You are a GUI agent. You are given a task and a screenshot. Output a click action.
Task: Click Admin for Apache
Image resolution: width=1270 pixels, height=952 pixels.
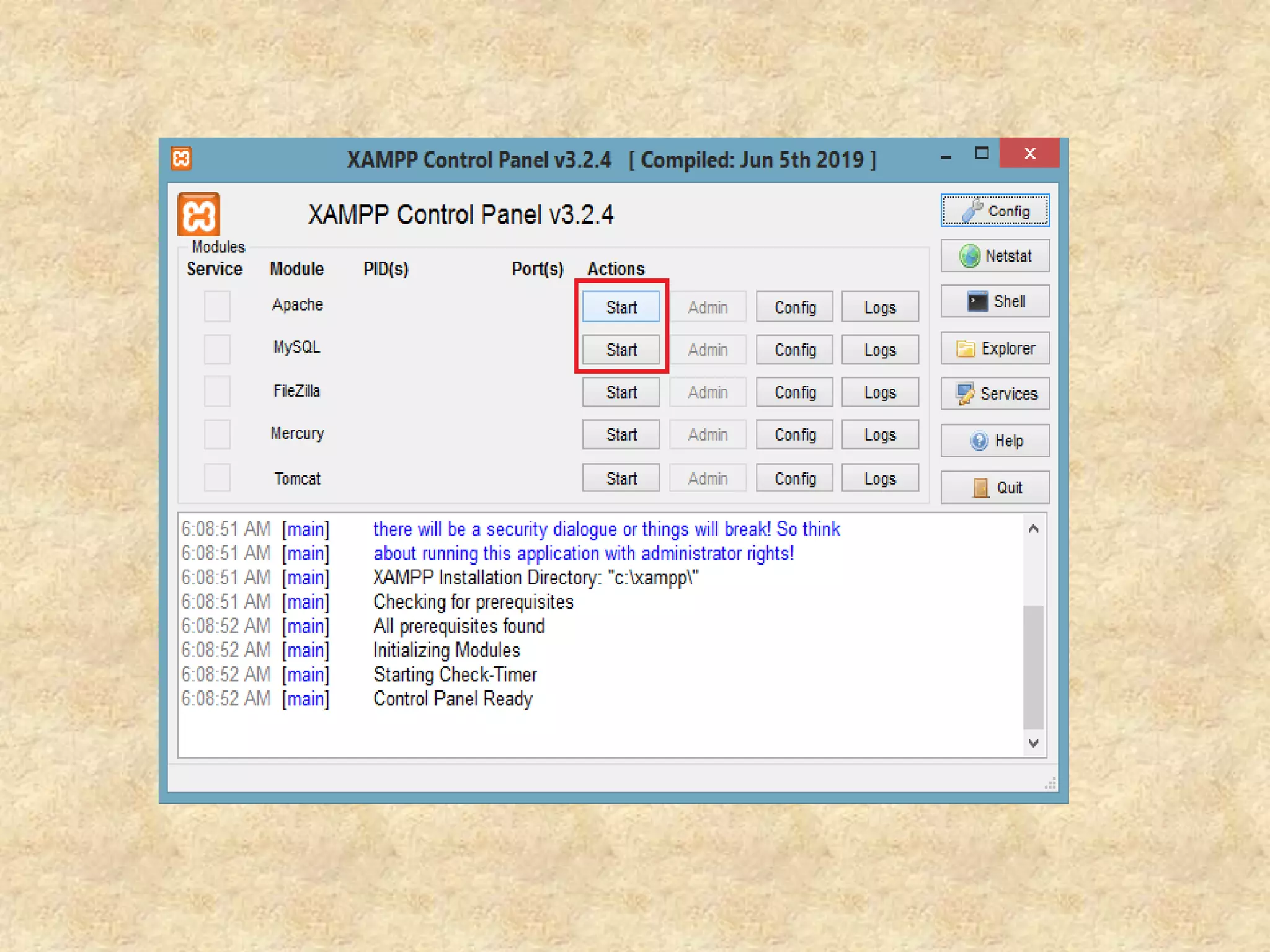click(708, 307)
